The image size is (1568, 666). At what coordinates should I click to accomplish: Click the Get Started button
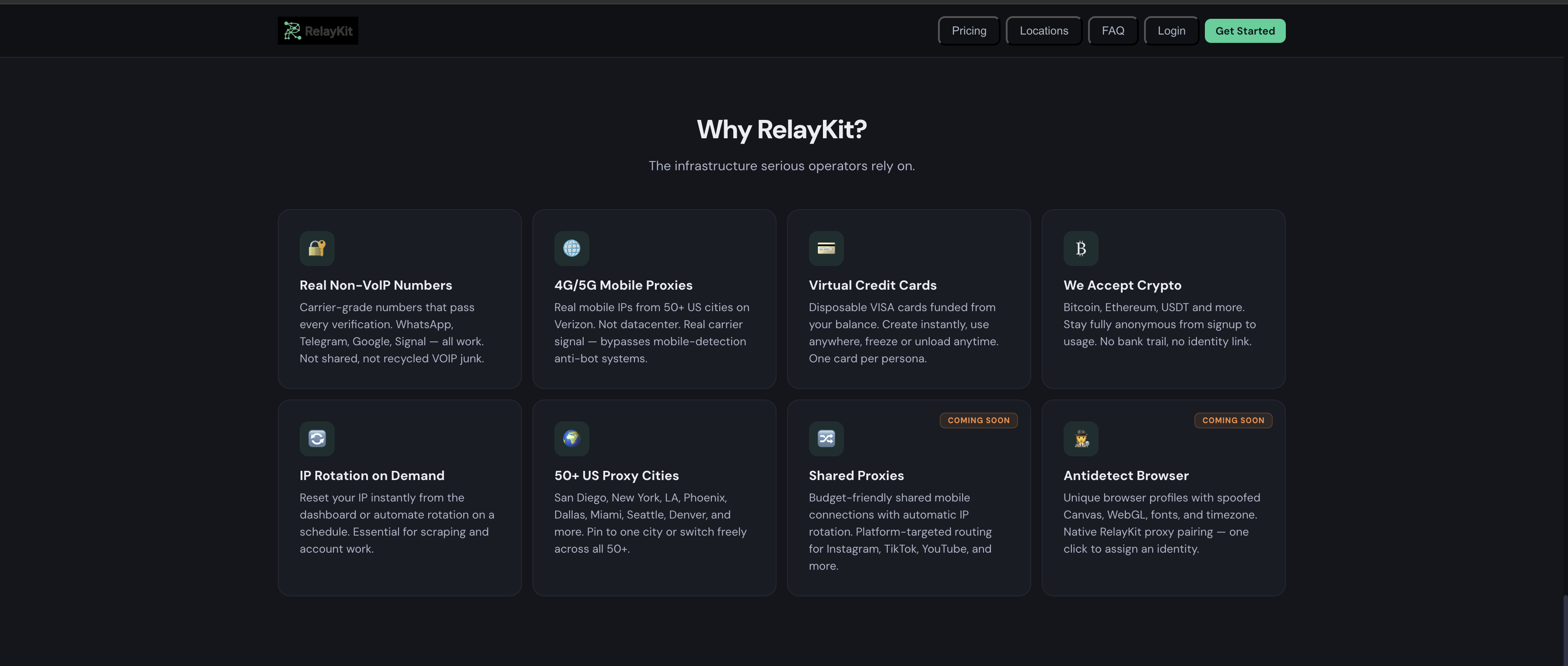tap(1245, 30)
